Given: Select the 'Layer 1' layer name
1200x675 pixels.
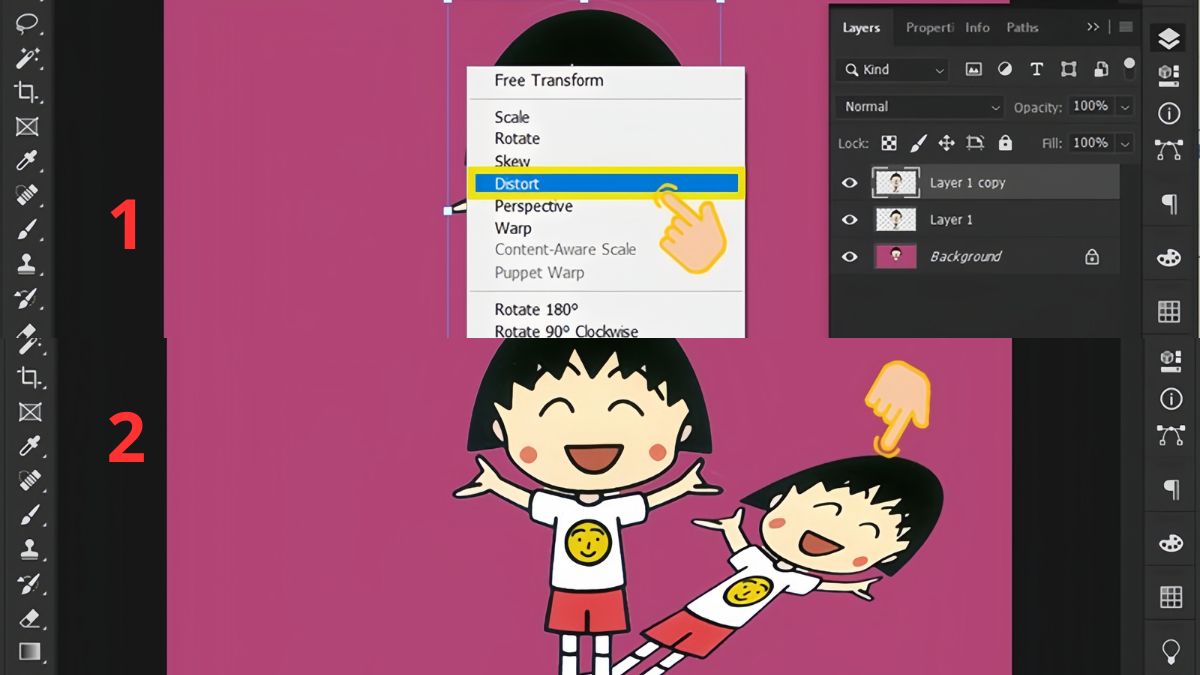Looking at the screenshot, I should click(951, 220).
